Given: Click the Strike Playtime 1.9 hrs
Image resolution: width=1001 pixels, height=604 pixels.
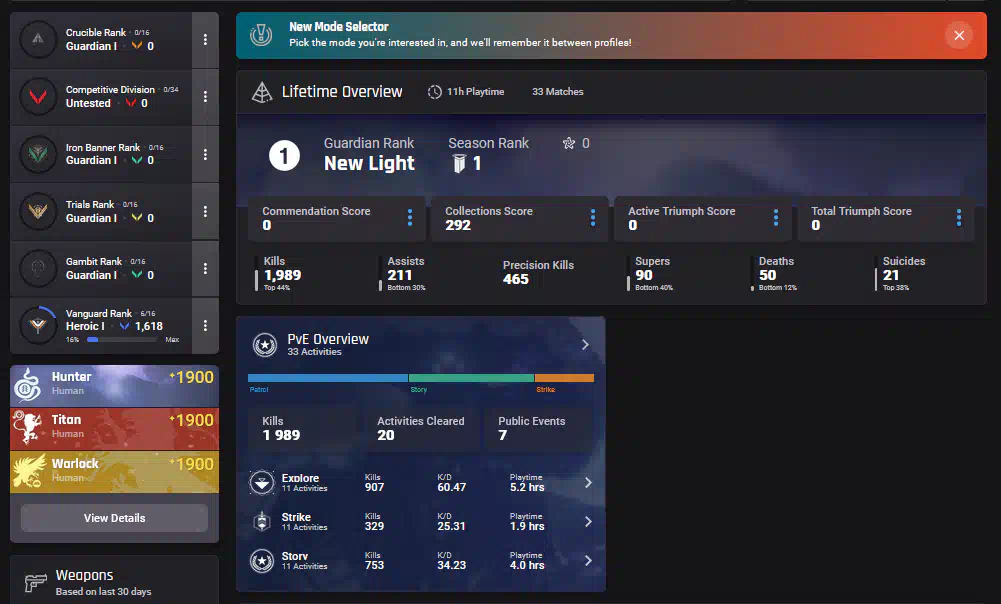Looking at the screenshot, I should (x=527, y=526).
